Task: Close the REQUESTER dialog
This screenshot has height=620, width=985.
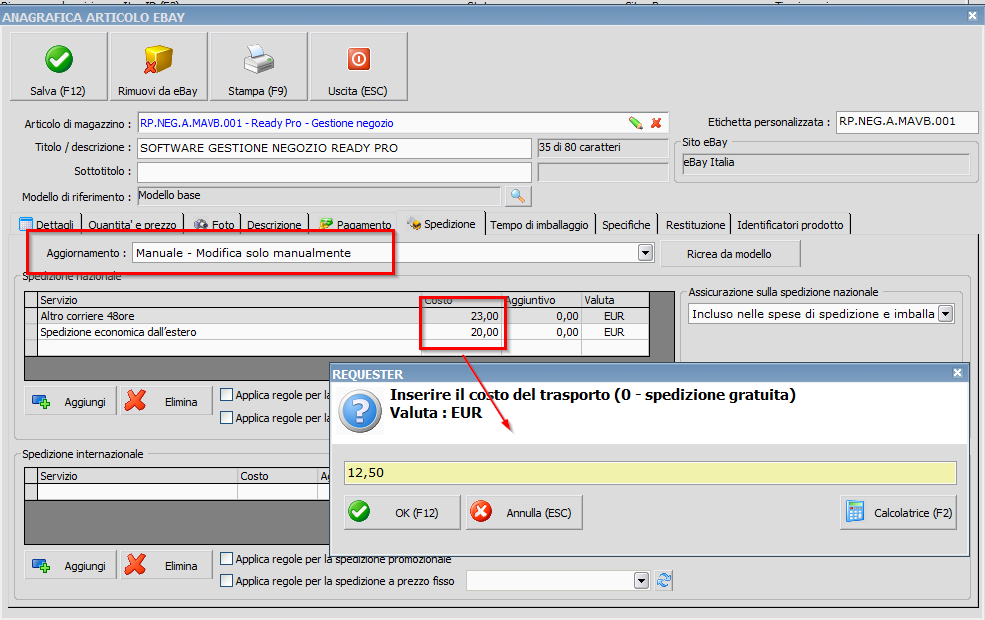Action: [x=957, y=373]
